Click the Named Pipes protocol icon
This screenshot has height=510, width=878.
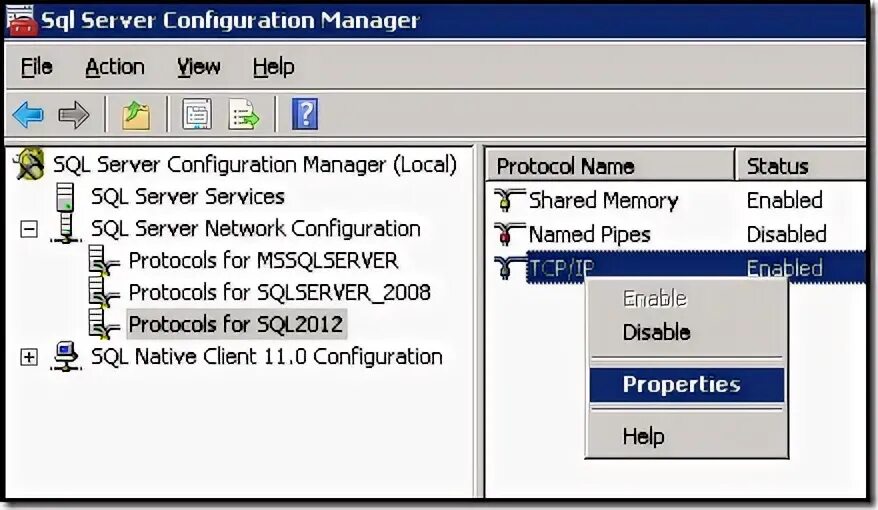508,234
